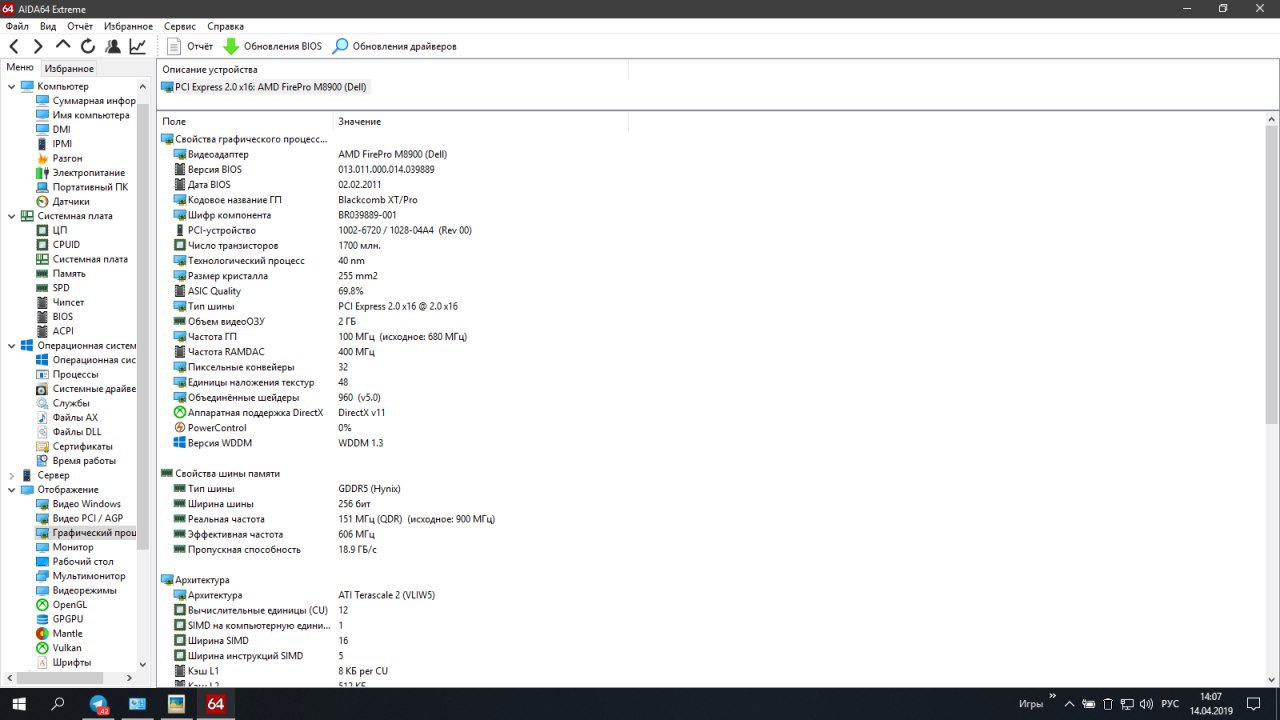Open the Шрифты fonts item
The width and height of the screenshot is (1280, 720).
(64, 663)
